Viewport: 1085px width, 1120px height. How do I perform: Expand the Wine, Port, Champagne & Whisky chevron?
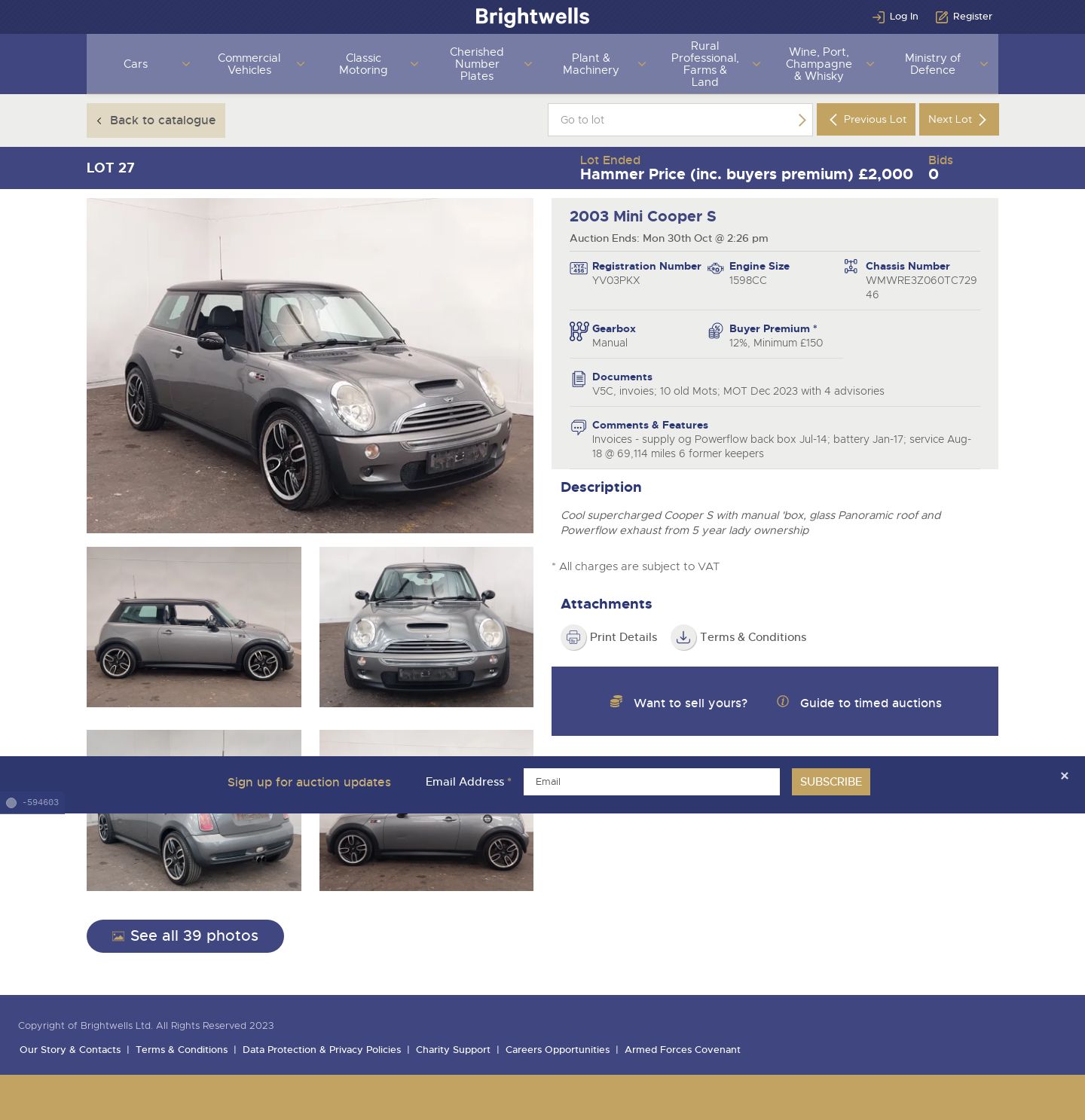tap(870, 64)
